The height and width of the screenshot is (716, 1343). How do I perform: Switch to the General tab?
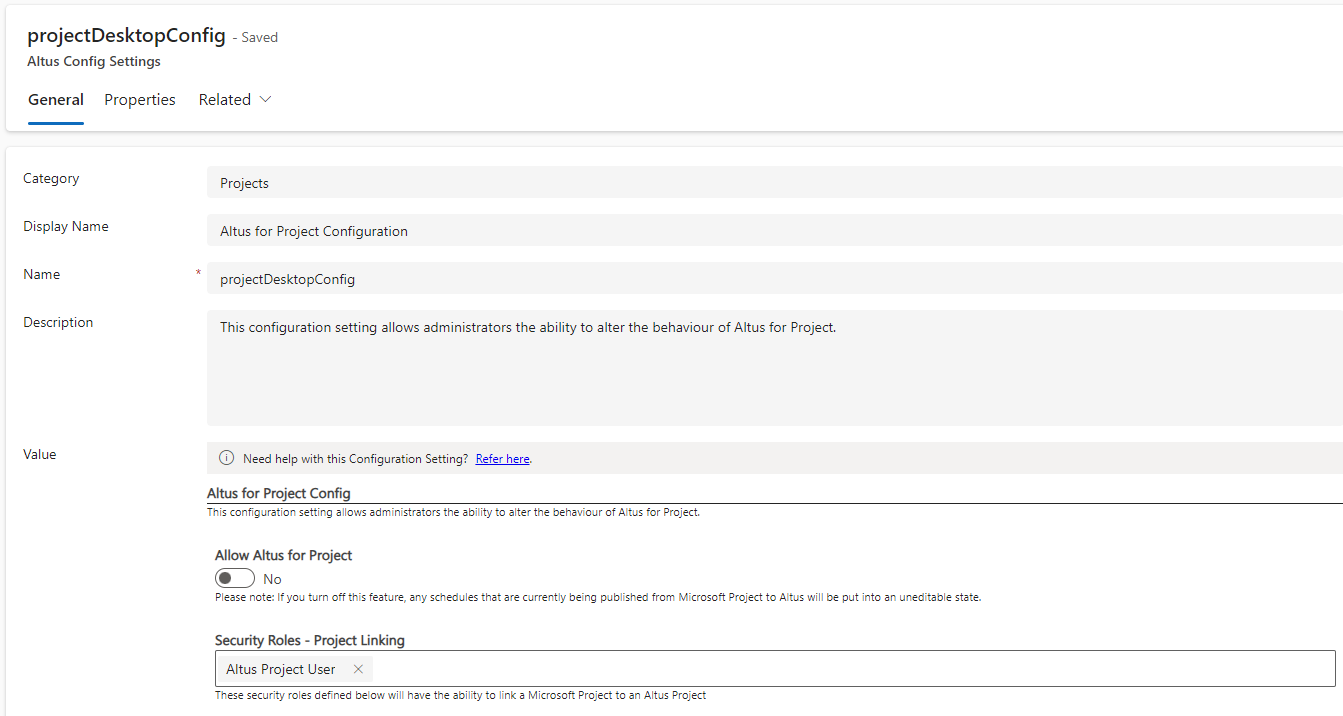click(56, 100)
